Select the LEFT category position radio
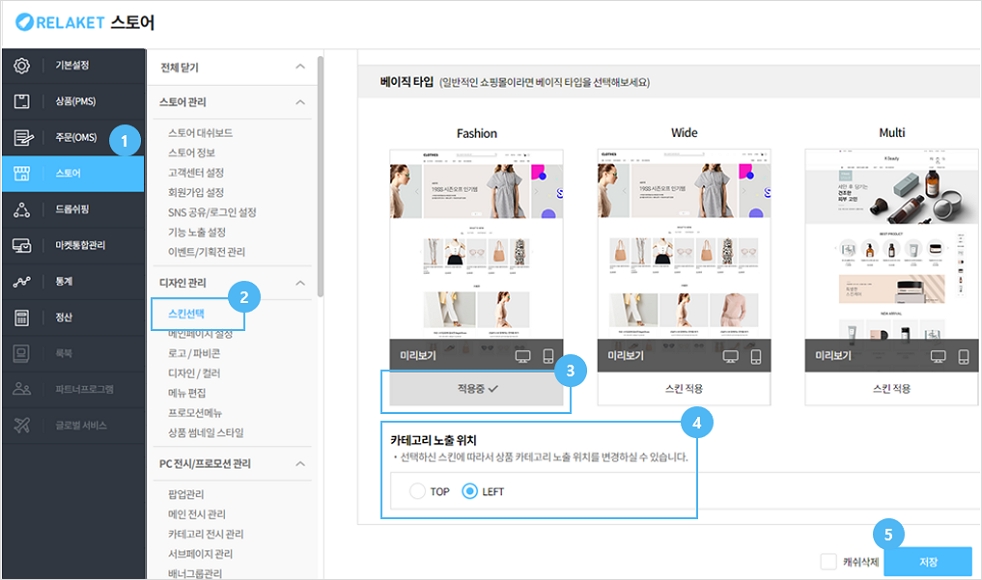Image resolution: width=982 pixels, height=580 pixels. pos(468,492)
